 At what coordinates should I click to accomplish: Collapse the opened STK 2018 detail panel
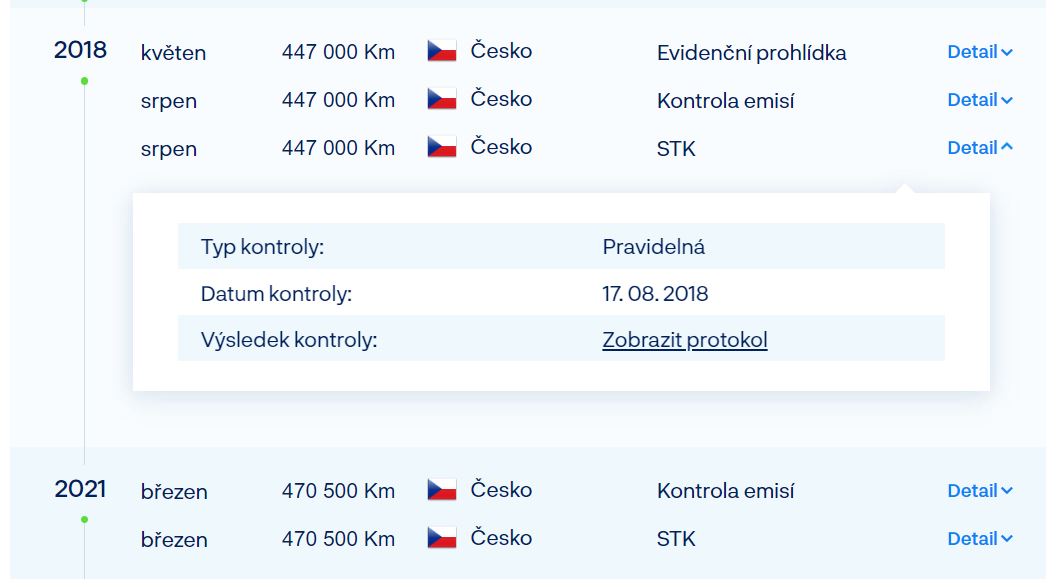[x=979, y=147]
